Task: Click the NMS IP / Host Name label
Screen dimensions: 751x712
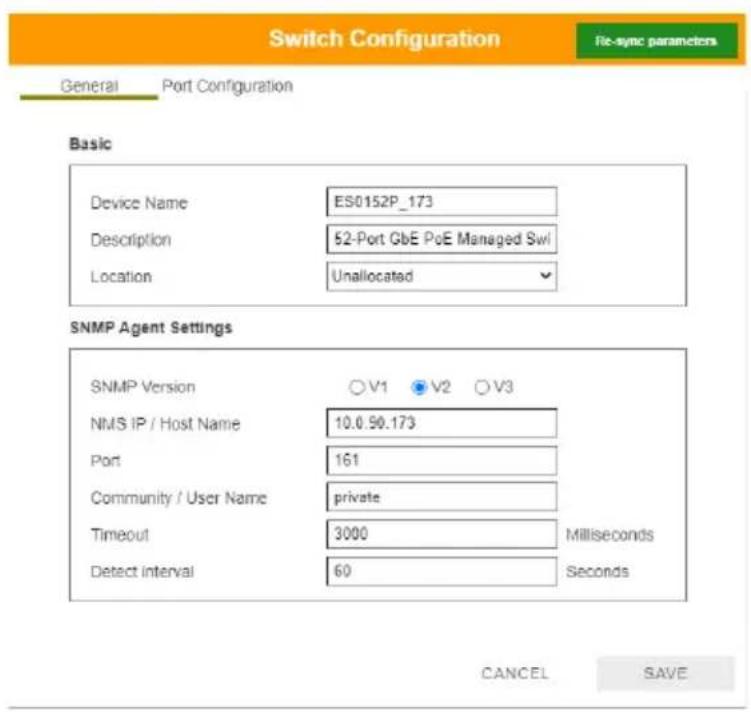Action: [165, 424]
